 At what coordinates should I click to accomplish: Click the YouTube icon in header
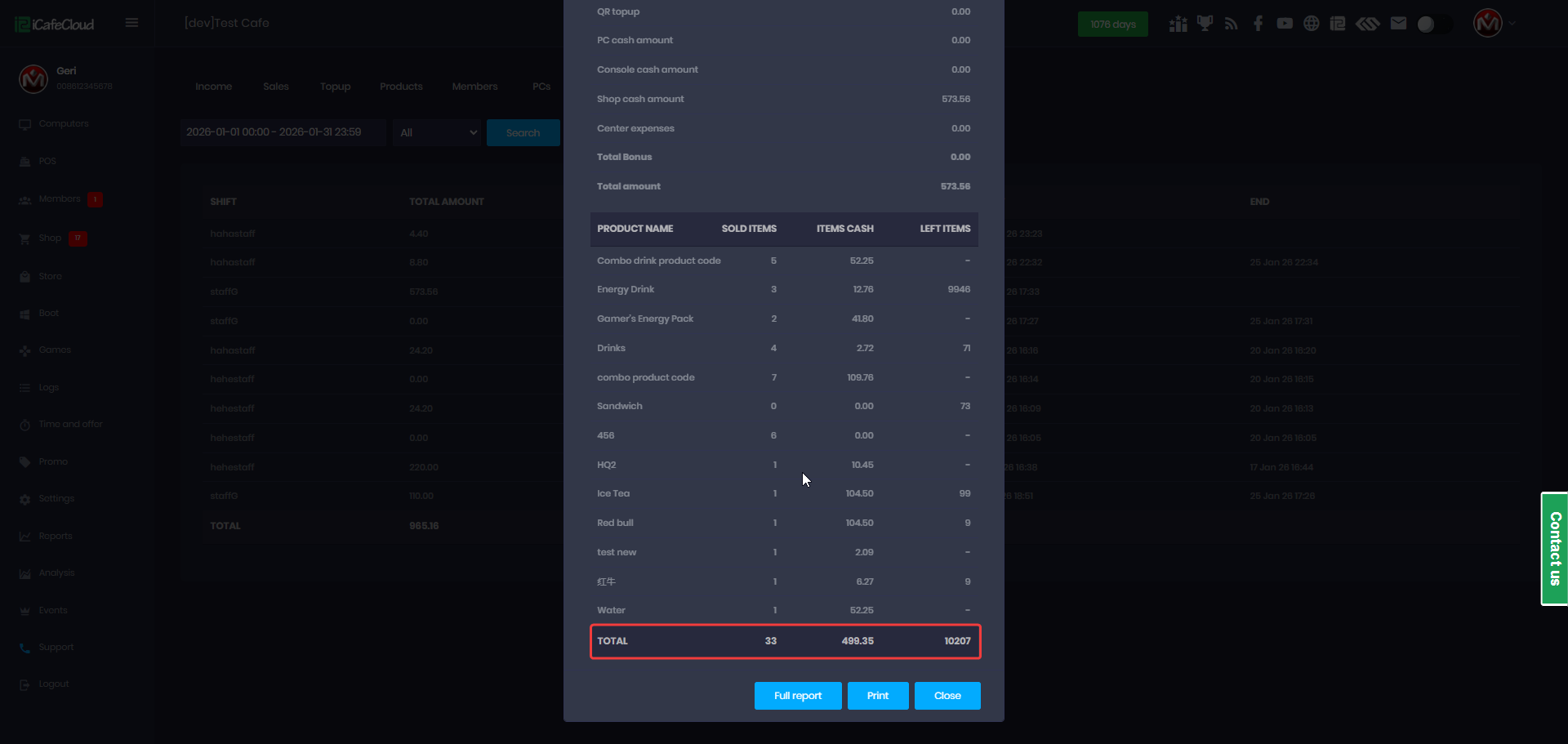(x=1285, y=24)
